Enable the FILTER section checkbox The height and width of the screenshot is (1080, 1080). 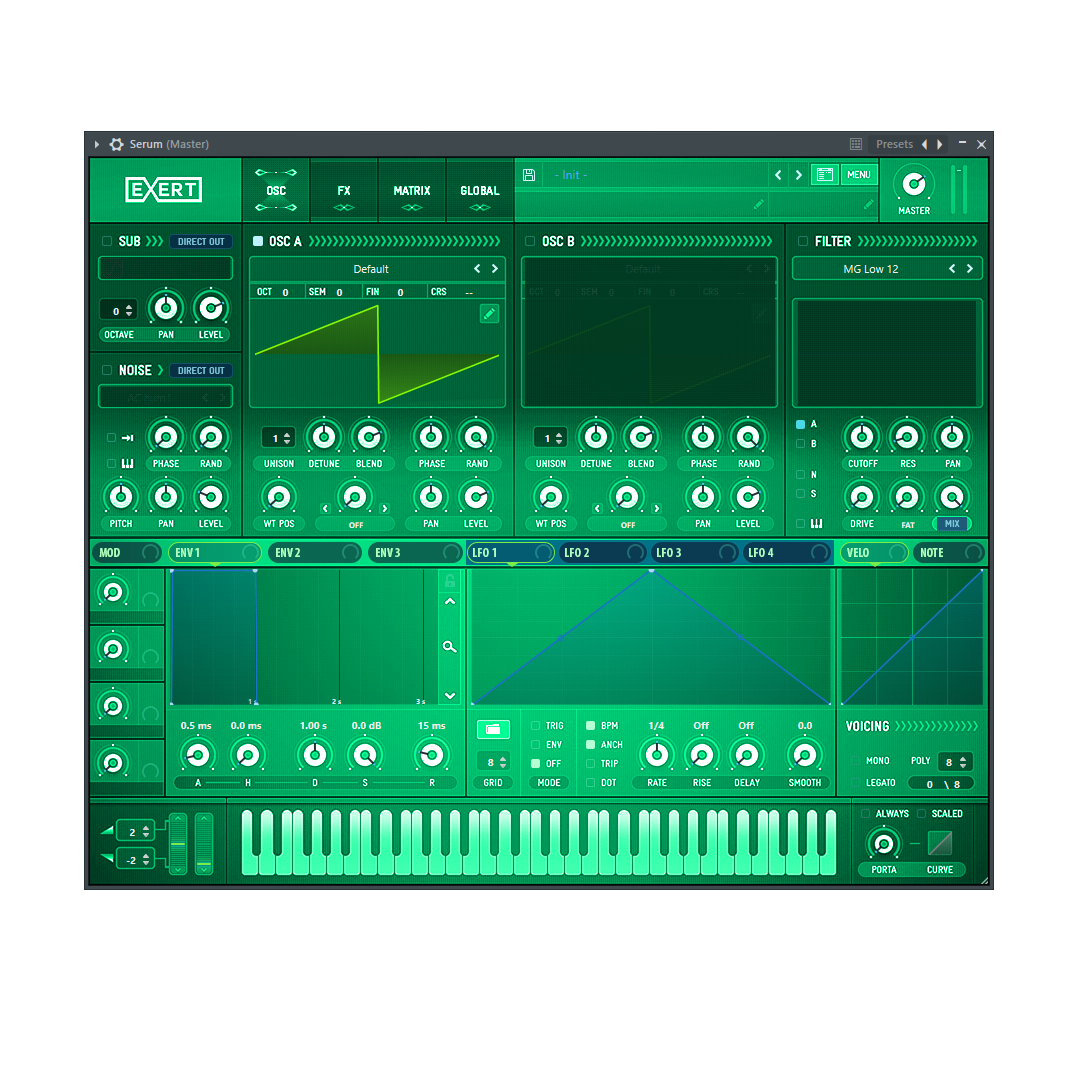[x=803, y=241]
